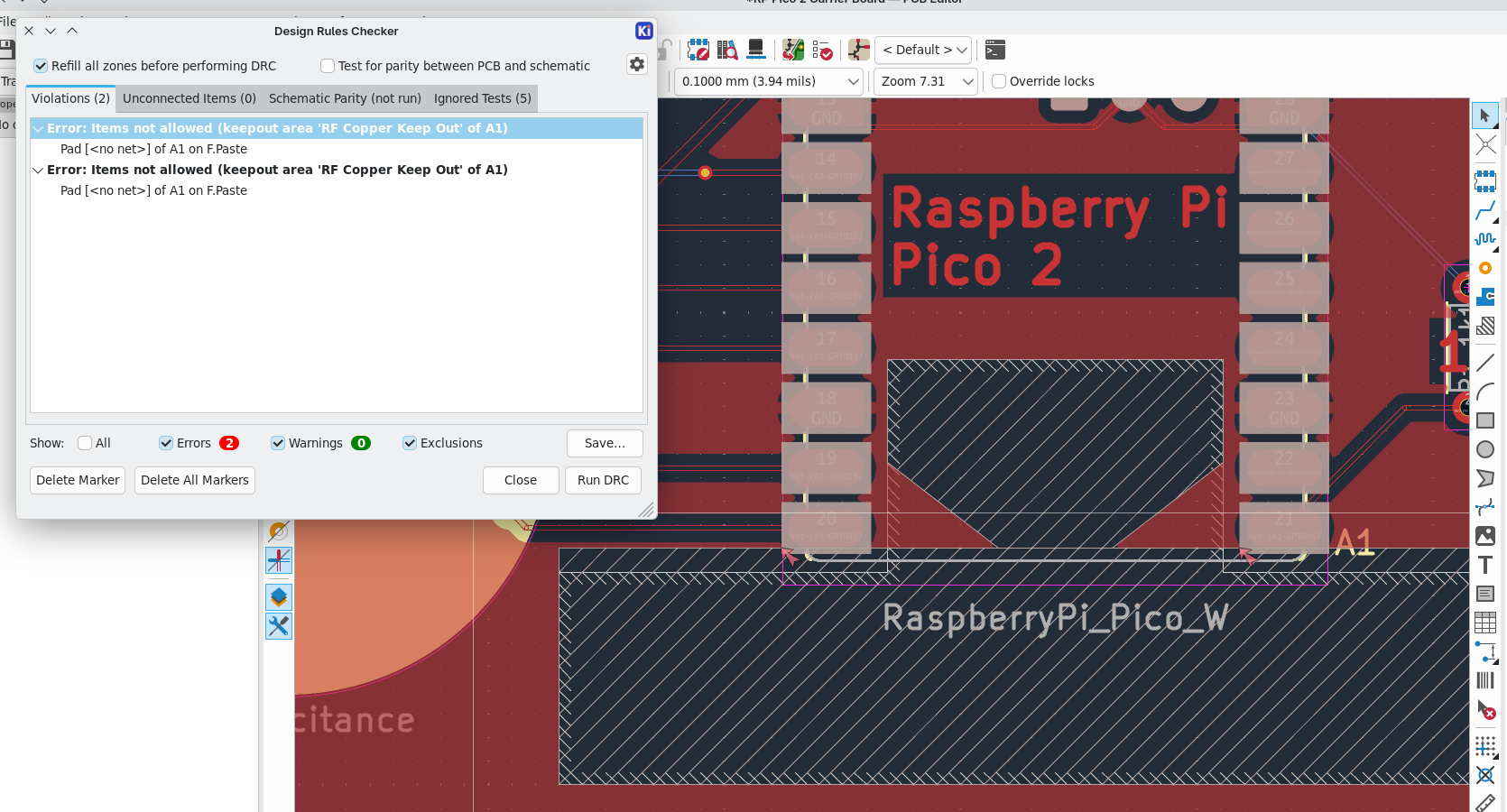Select the Add Rule Area tool
1507x812 pixels.
pos(1485,326)
